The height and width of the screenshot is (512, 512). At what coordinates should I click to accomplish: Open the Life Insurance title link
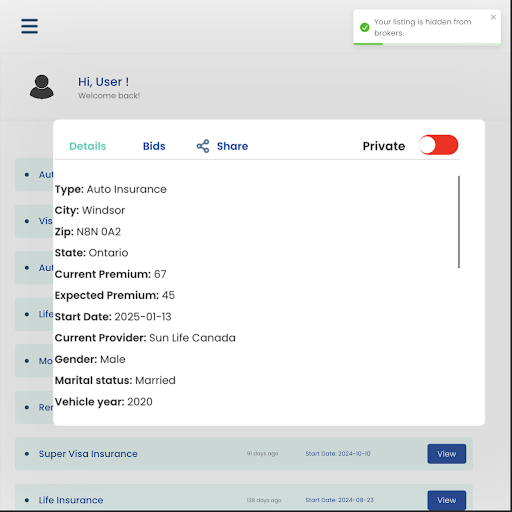click(x=71, y=500)
